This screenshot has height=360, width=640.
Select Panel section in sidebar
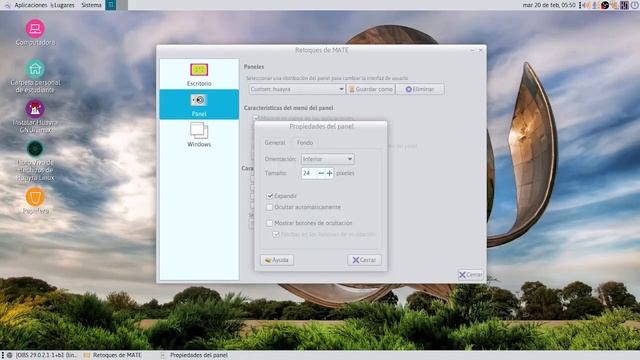[x=199, y=104]
